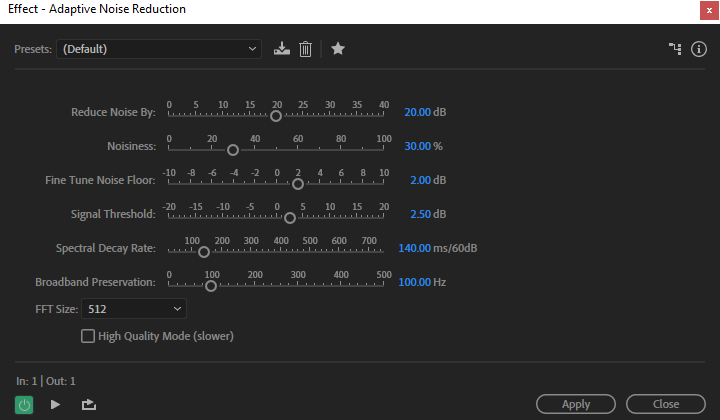This screenshot has width=720, height=420.
Task: Click the Broadband Preservation 100.00 value
Action: pos(415,282)
